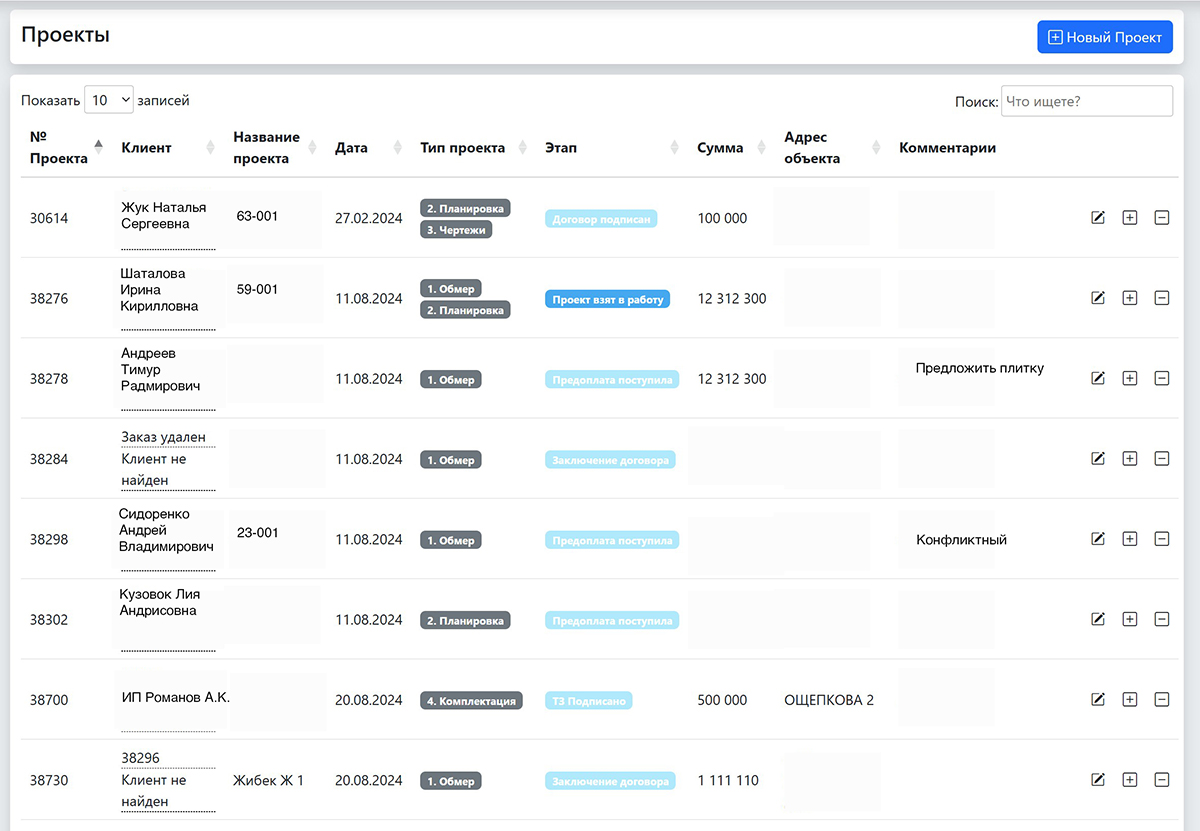The height and width of the screenshot is (831, 1200).
Task: Click minus icon in project 38302 row
Action: tap(1161, 619)
